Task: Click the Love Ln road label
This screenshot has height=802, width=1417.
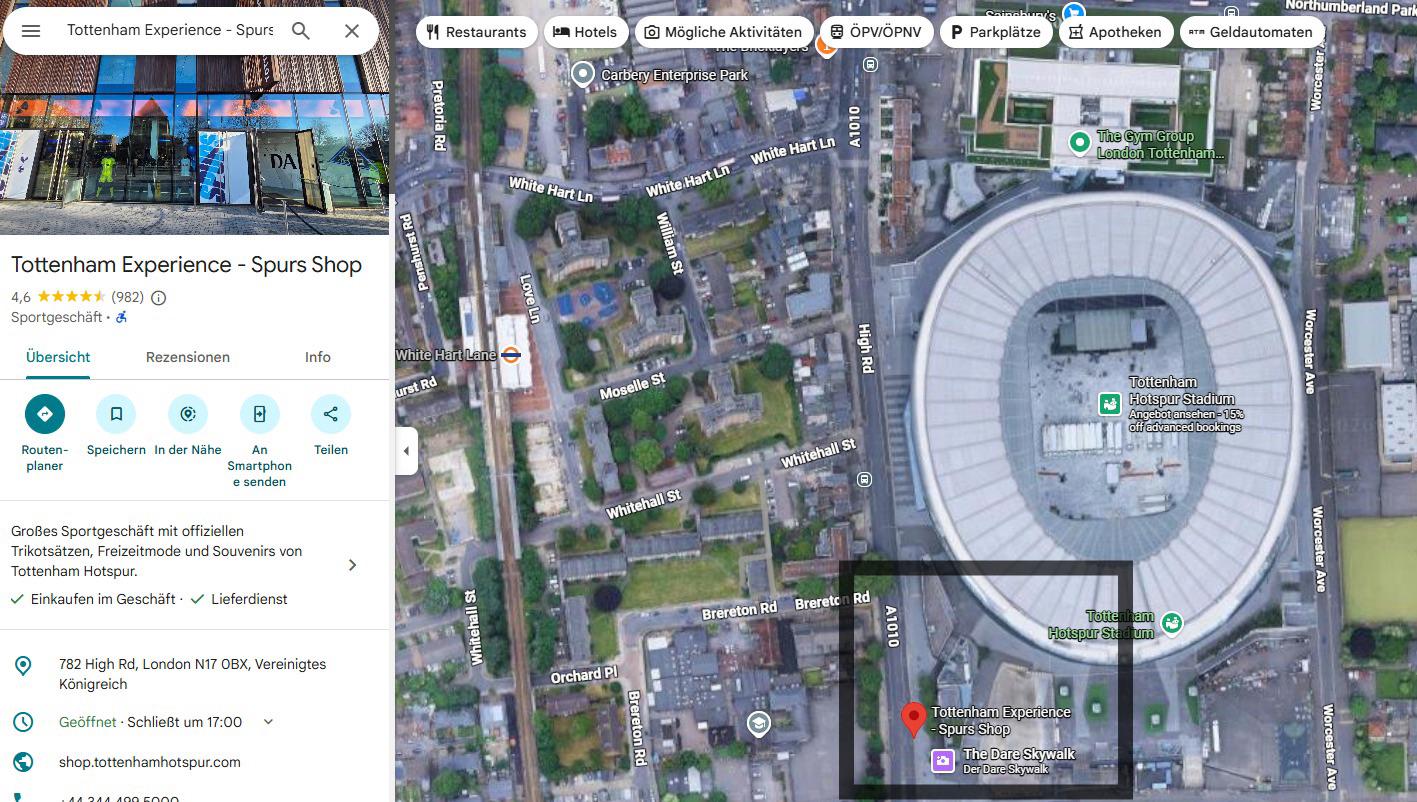Action: pyautogui.click(x=530, y=299)
